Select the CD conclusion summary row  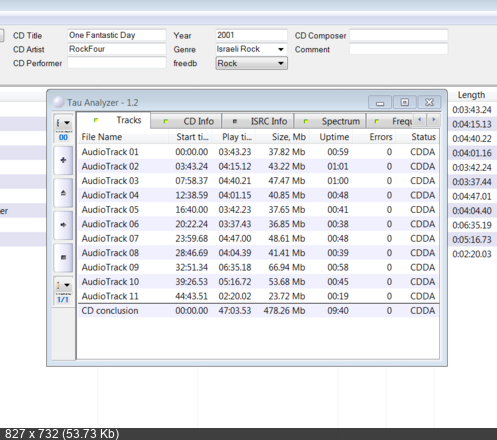click(258, 311)
